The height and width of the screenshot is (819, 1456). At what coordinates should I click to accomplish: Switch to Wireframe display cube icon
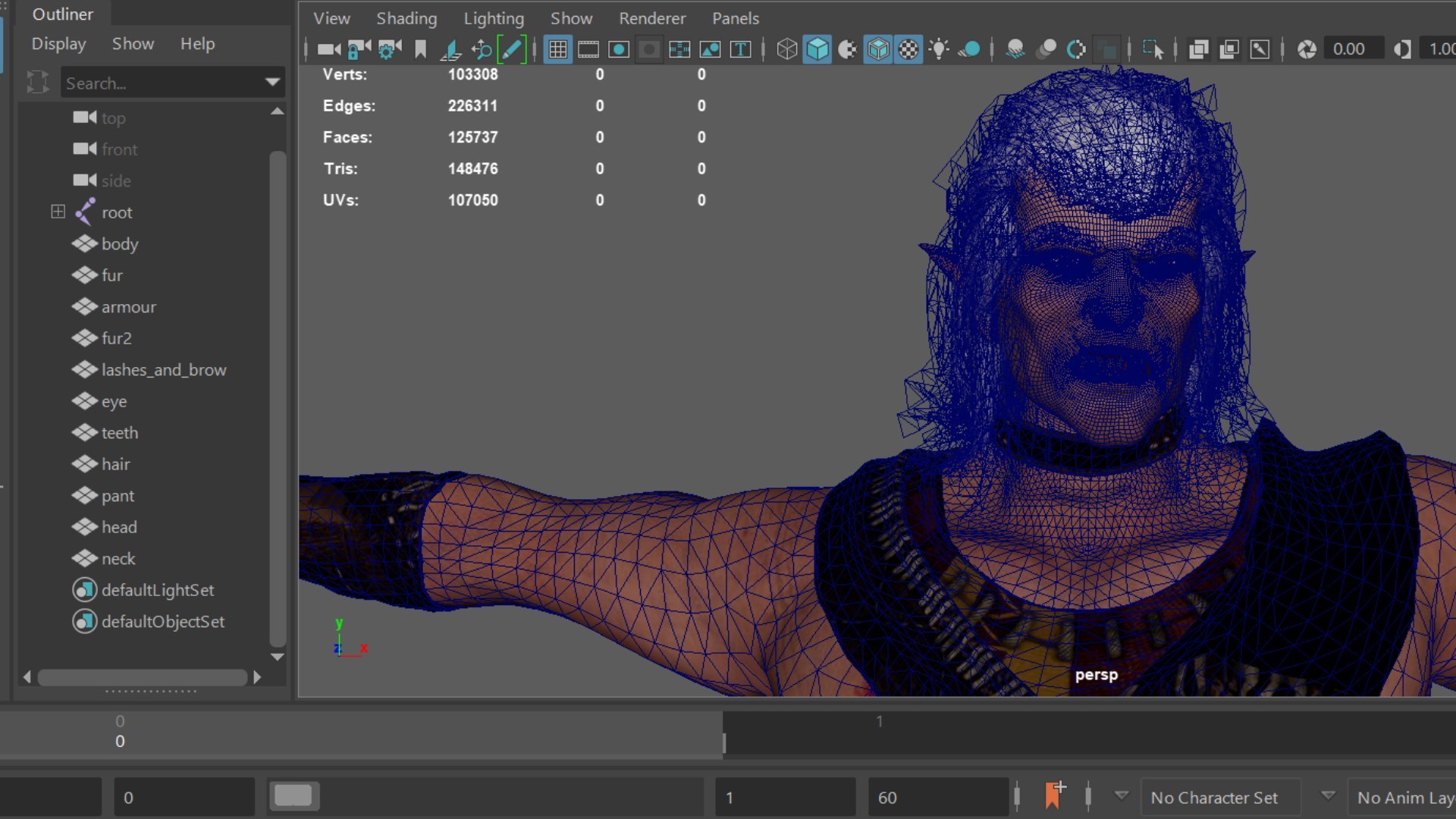(787, 49)
